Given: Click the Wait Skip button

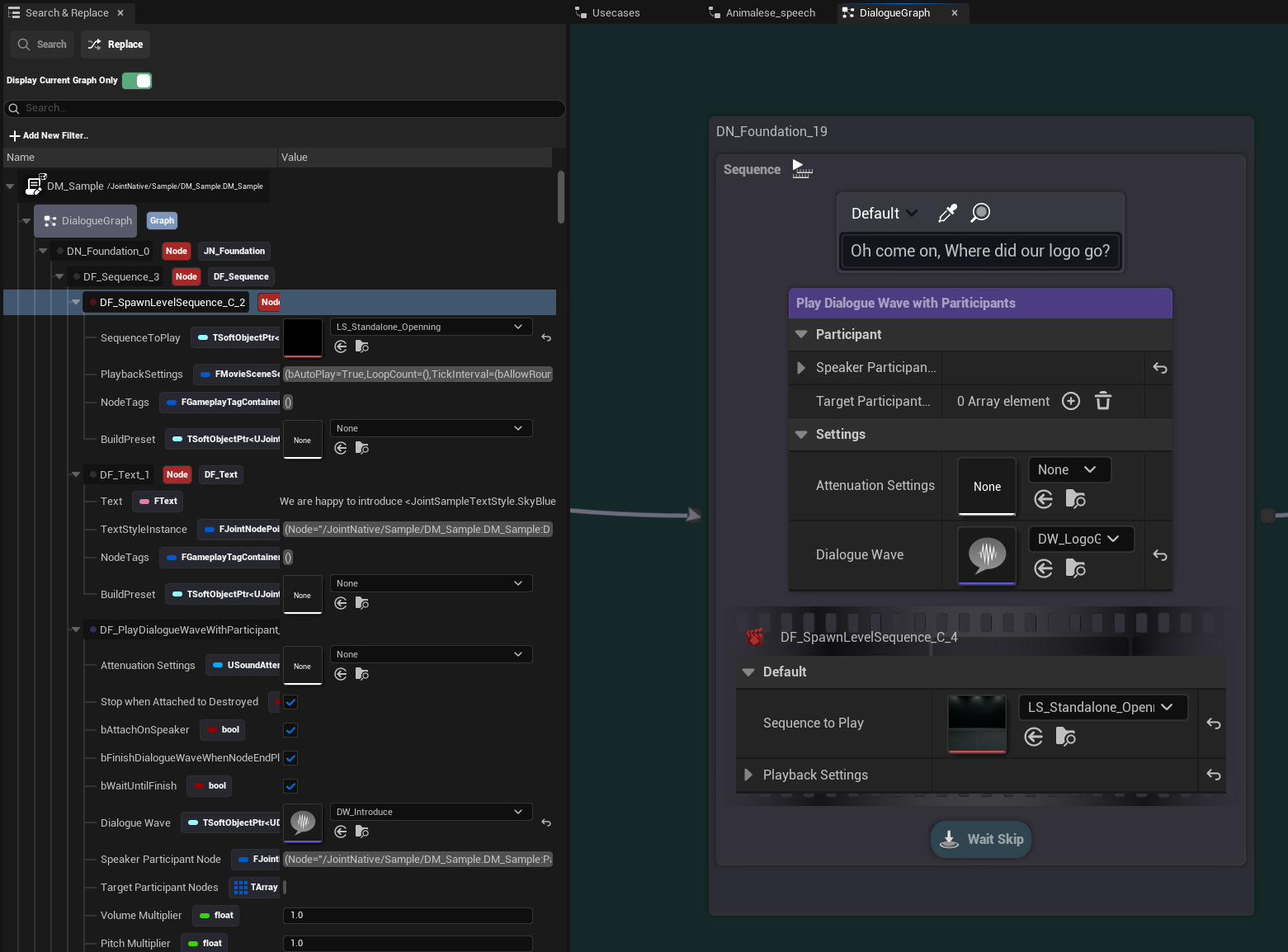Looking at the screenshot, I should pyautogui.click(x=981, y=840).
